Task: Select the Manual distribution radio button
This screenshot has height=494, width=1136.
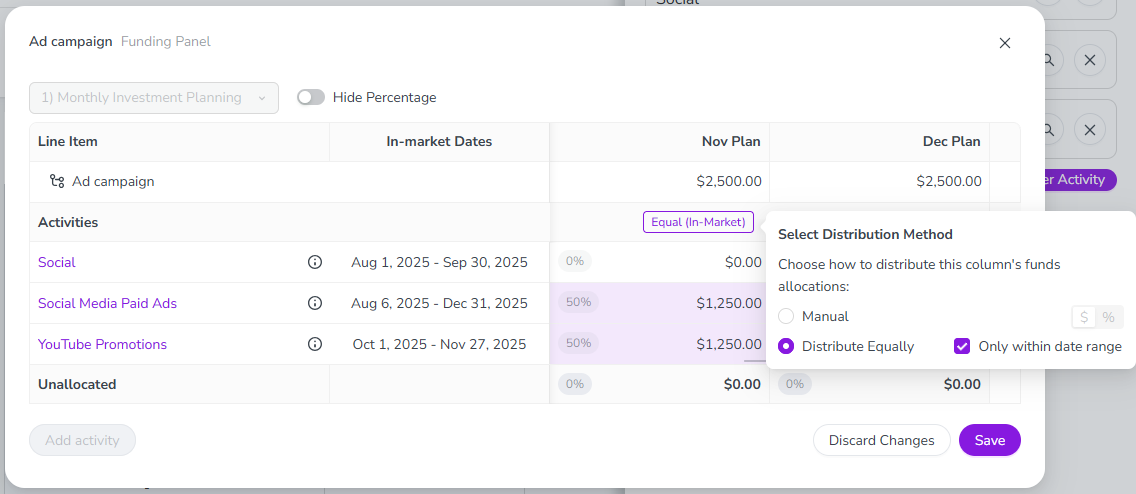Action: (x=786, y=316)
